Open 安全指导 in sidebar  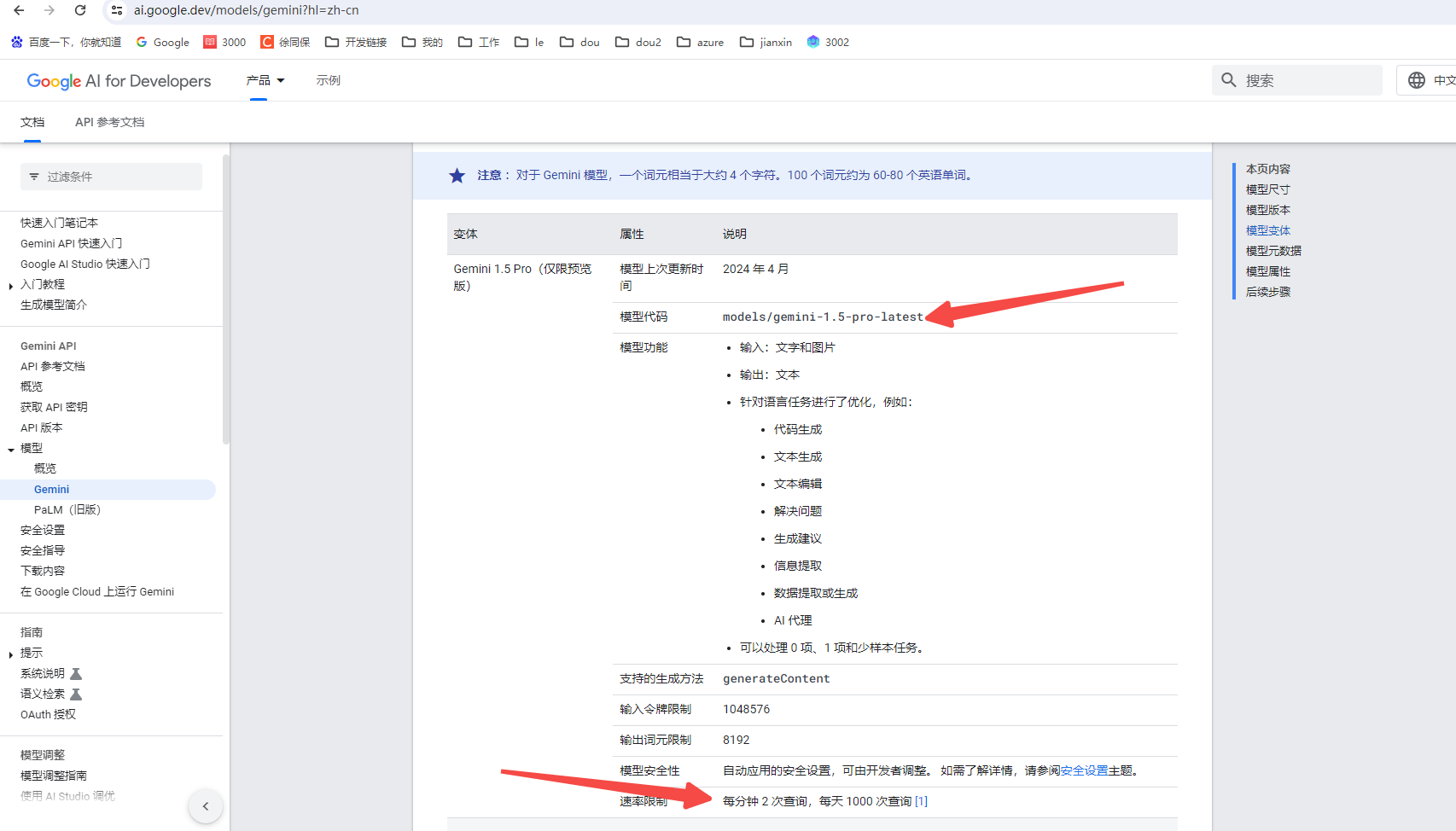pos(43,550)
